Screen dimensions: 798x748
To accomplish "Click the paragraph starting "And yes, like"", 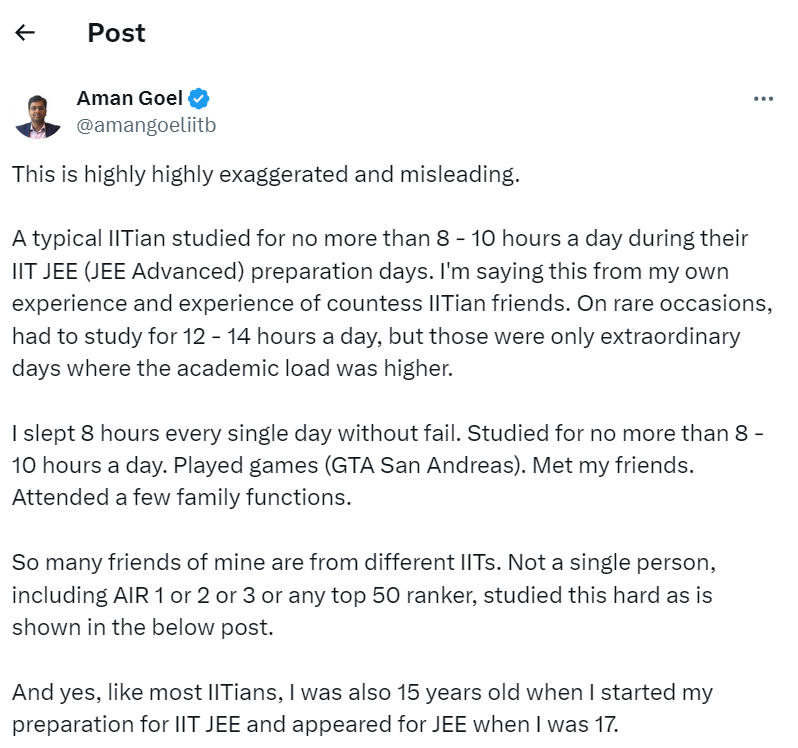I will pyautogui.click(x=362, y=706).
